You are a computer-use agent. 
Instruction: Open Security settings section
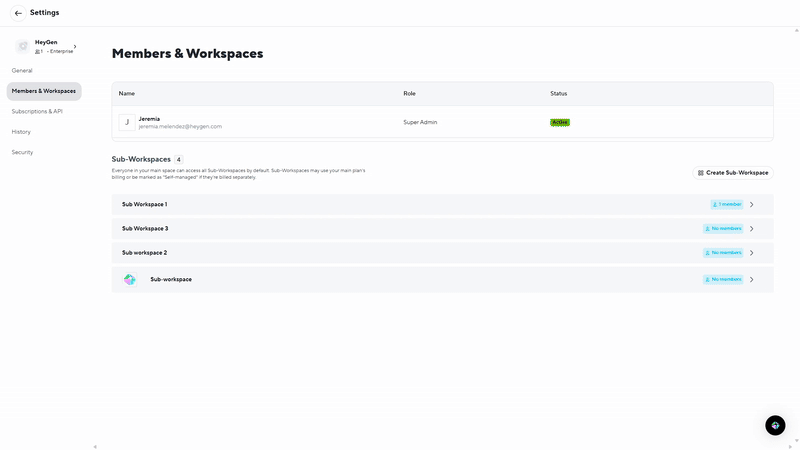tap(22, 152)
